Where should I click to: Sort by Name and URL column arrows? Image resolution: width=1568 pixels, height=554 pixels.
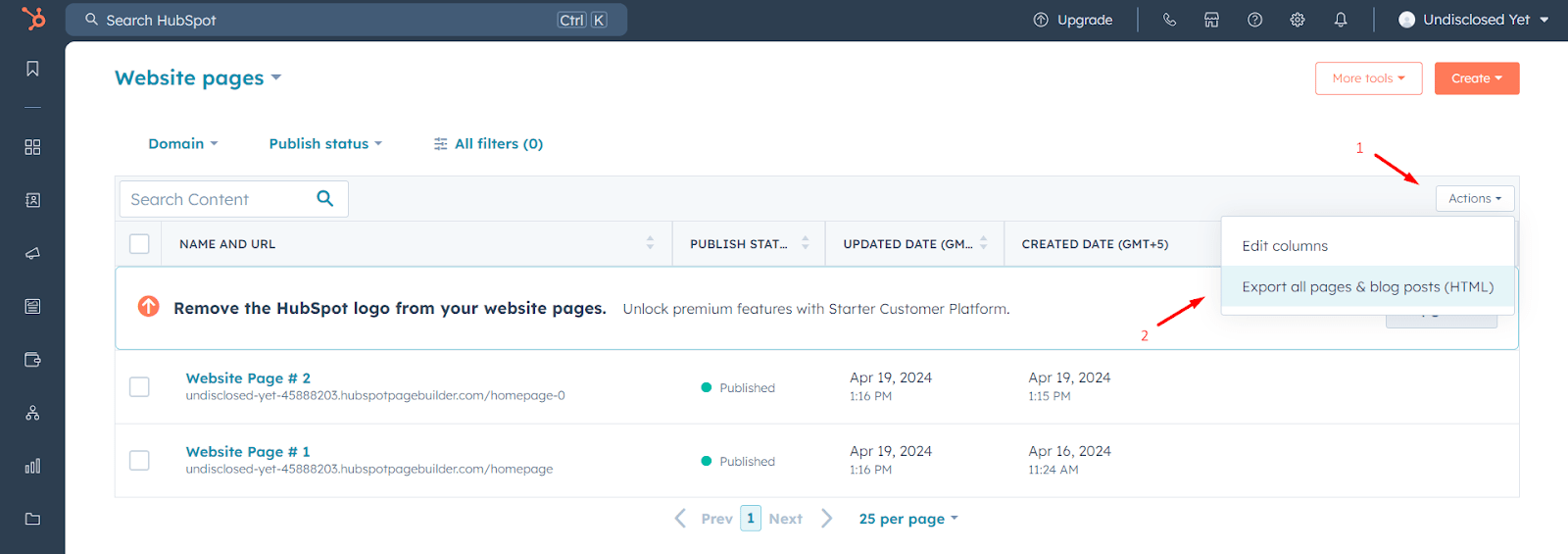(x=650, y=243)
